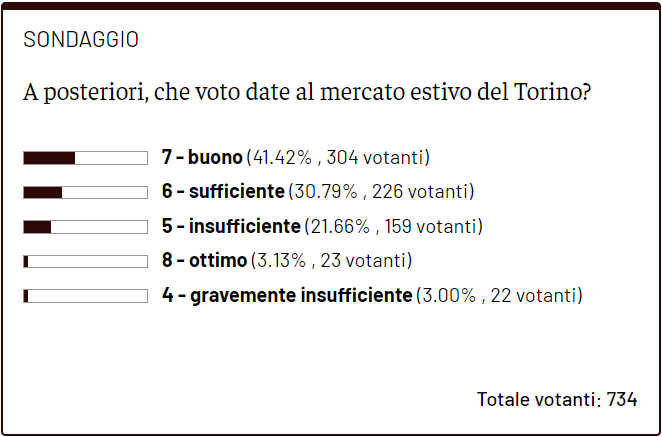Select the '4 - gravemente insufficiente' label

(287, 296)
